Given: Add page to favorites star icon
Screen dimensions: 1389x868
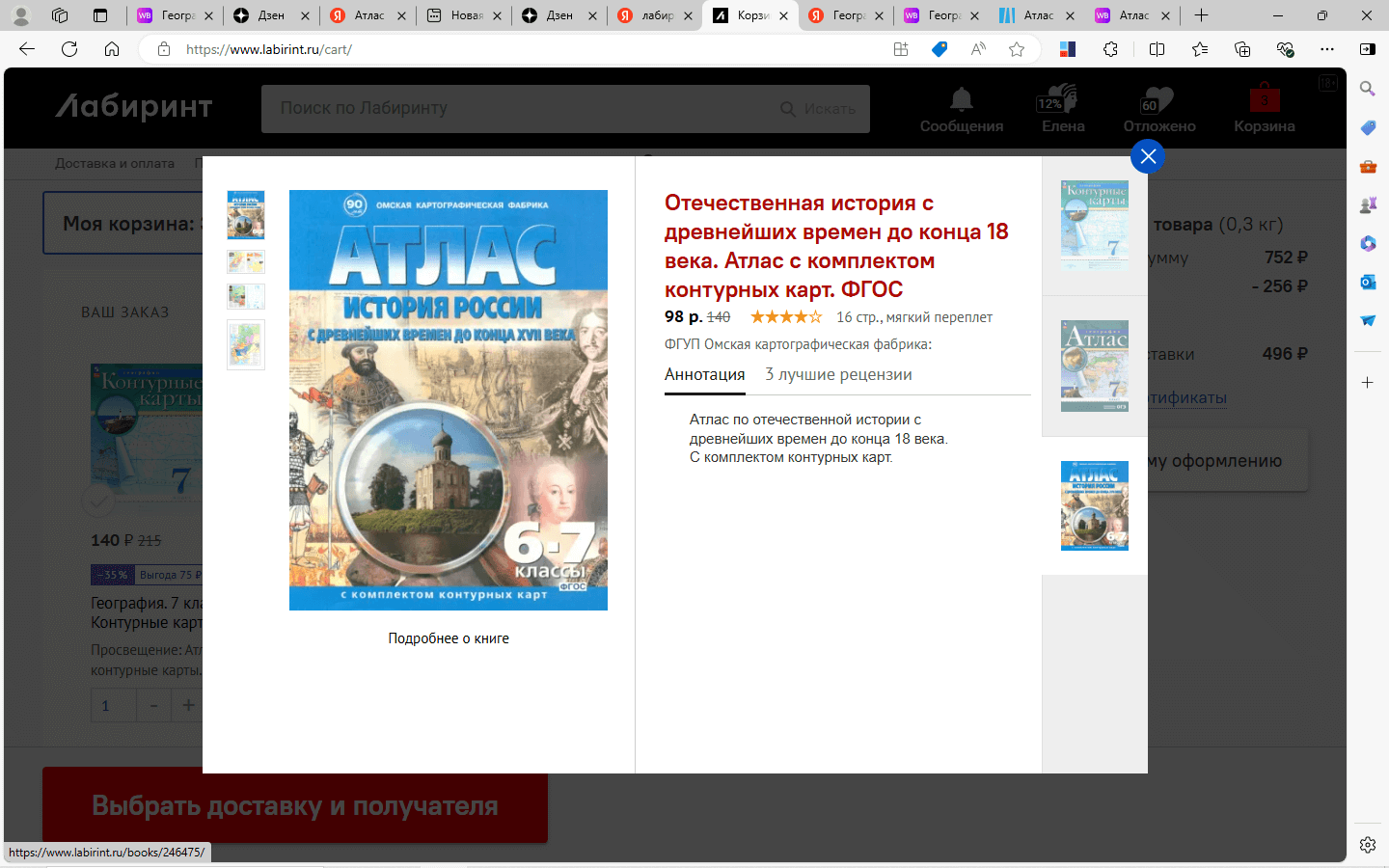Looking at the screenshot, I should tap(1017, 49).
